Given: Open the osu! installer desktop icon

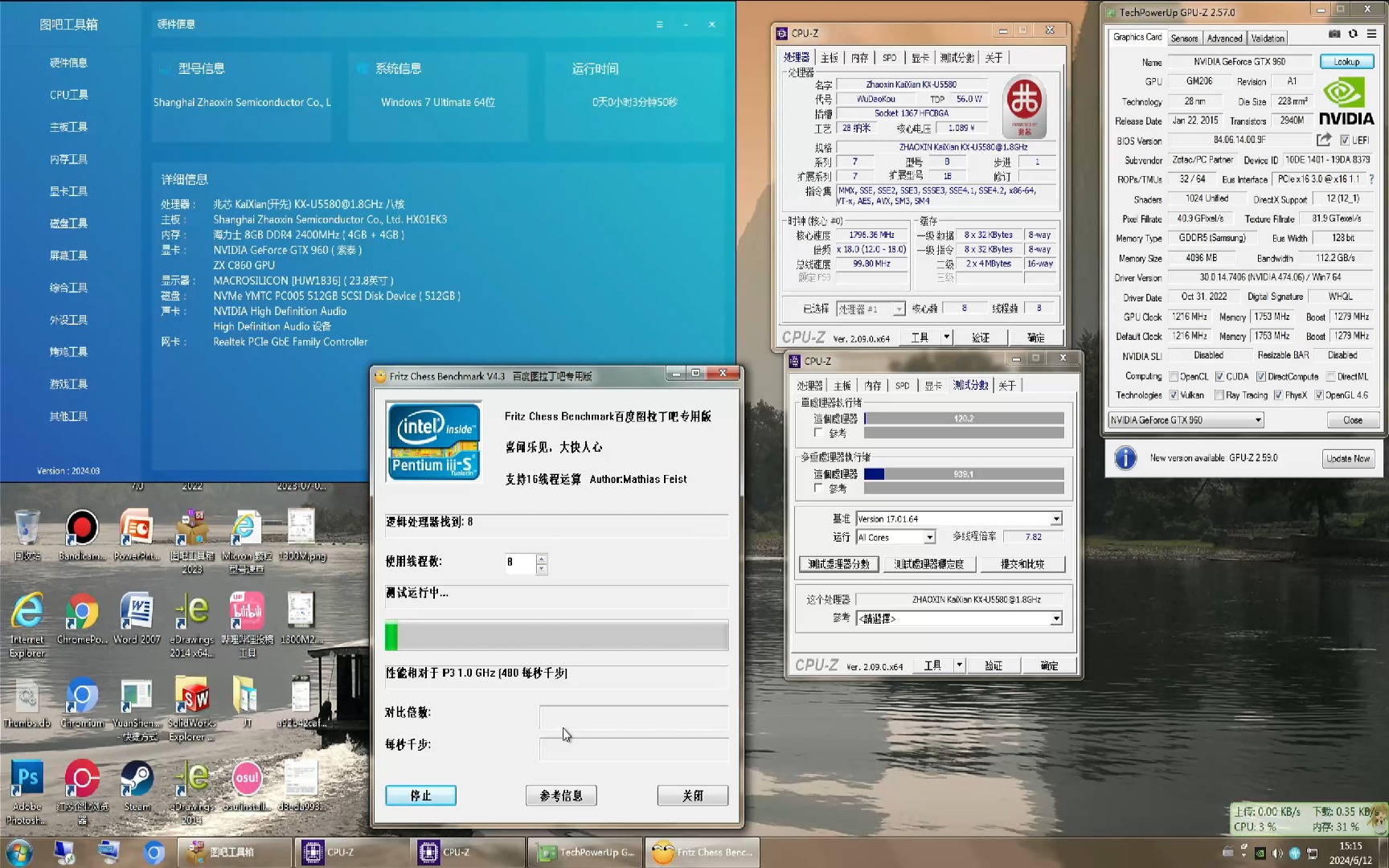Looking at the screenshot, I should pyautogui.click(x=246, y=785).
